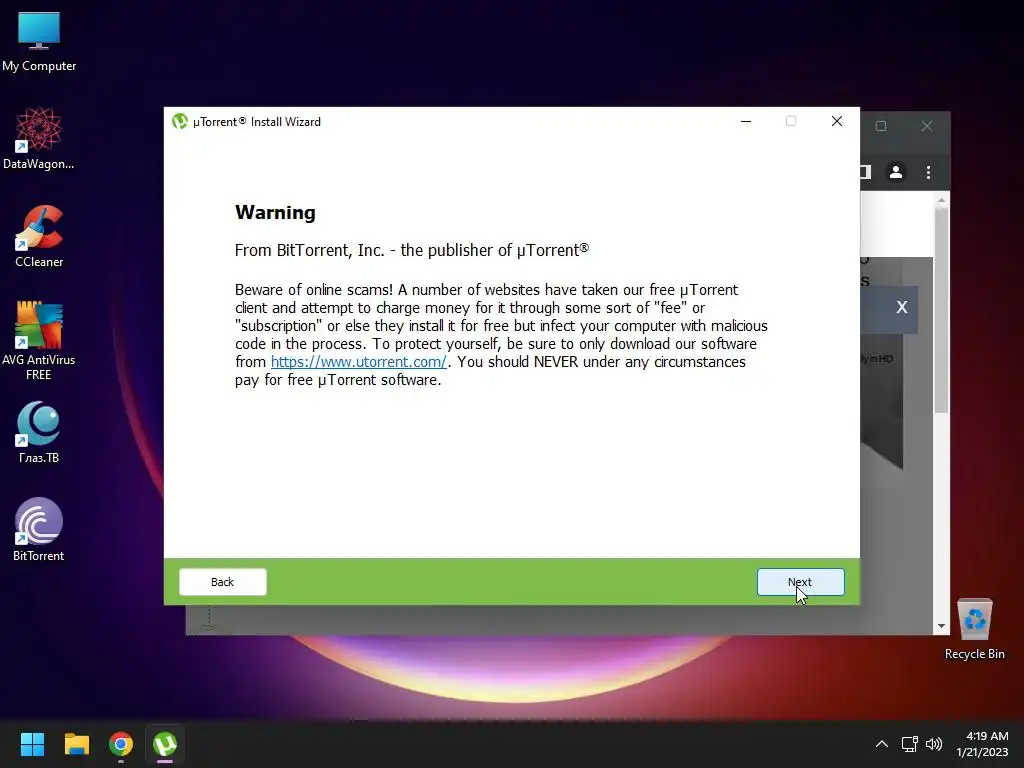Click the Next button in the install wizard
The height and width of the screenshot is (768, 1024).
click(801, 582)
